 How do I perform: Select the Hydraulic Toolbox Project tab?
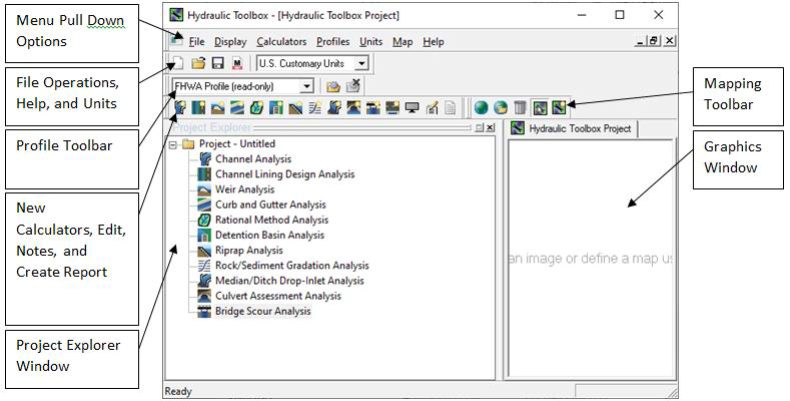[x=573, y=129]
